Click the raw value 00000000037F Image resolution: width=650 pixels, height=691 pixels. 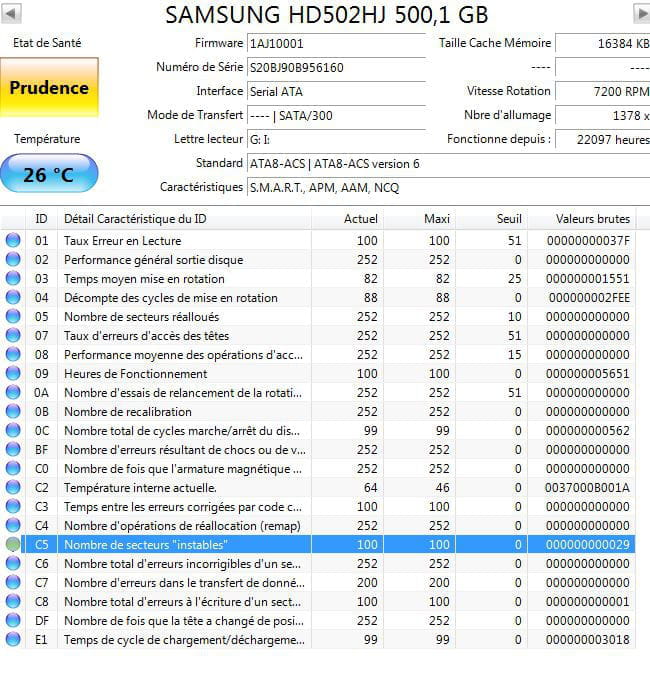click(x=588, y=241)
